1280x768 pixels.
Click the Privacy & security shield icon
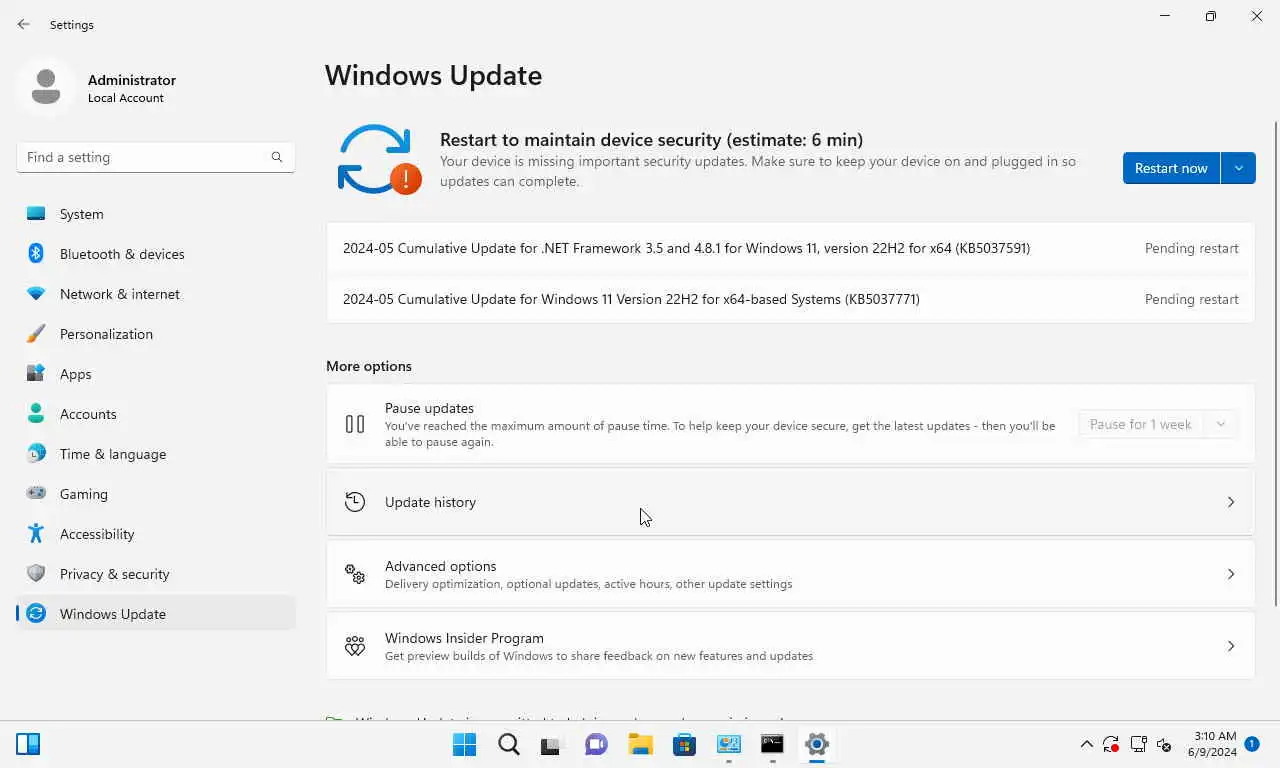coord(36,574)
